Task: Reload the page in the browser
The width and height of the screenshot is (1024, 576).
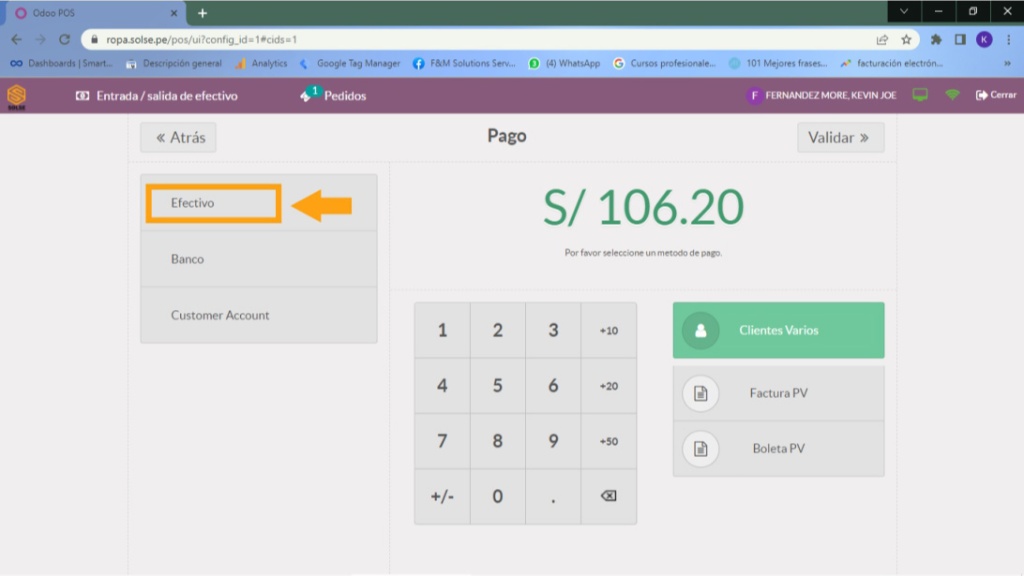Action: click(x=65, y=40)
